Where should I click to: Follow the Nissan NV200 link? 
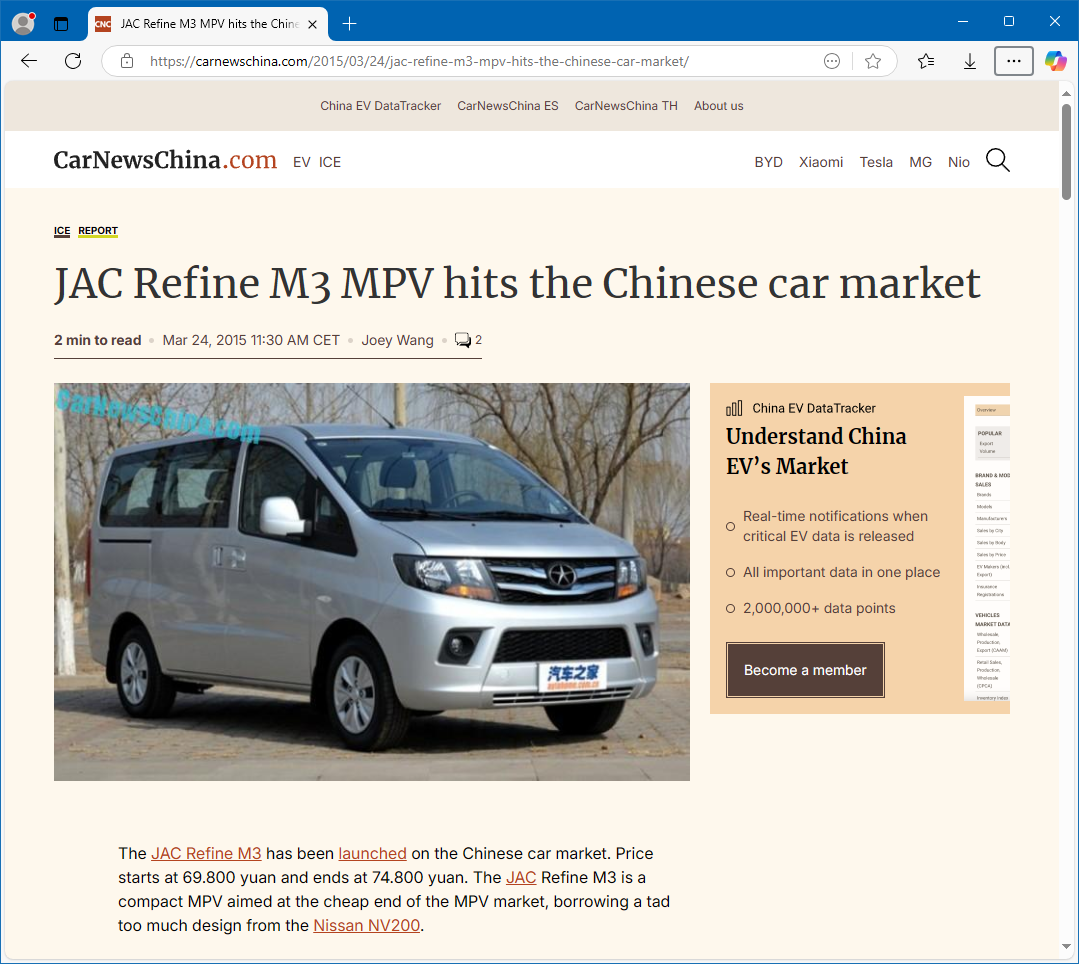[366, 925]
